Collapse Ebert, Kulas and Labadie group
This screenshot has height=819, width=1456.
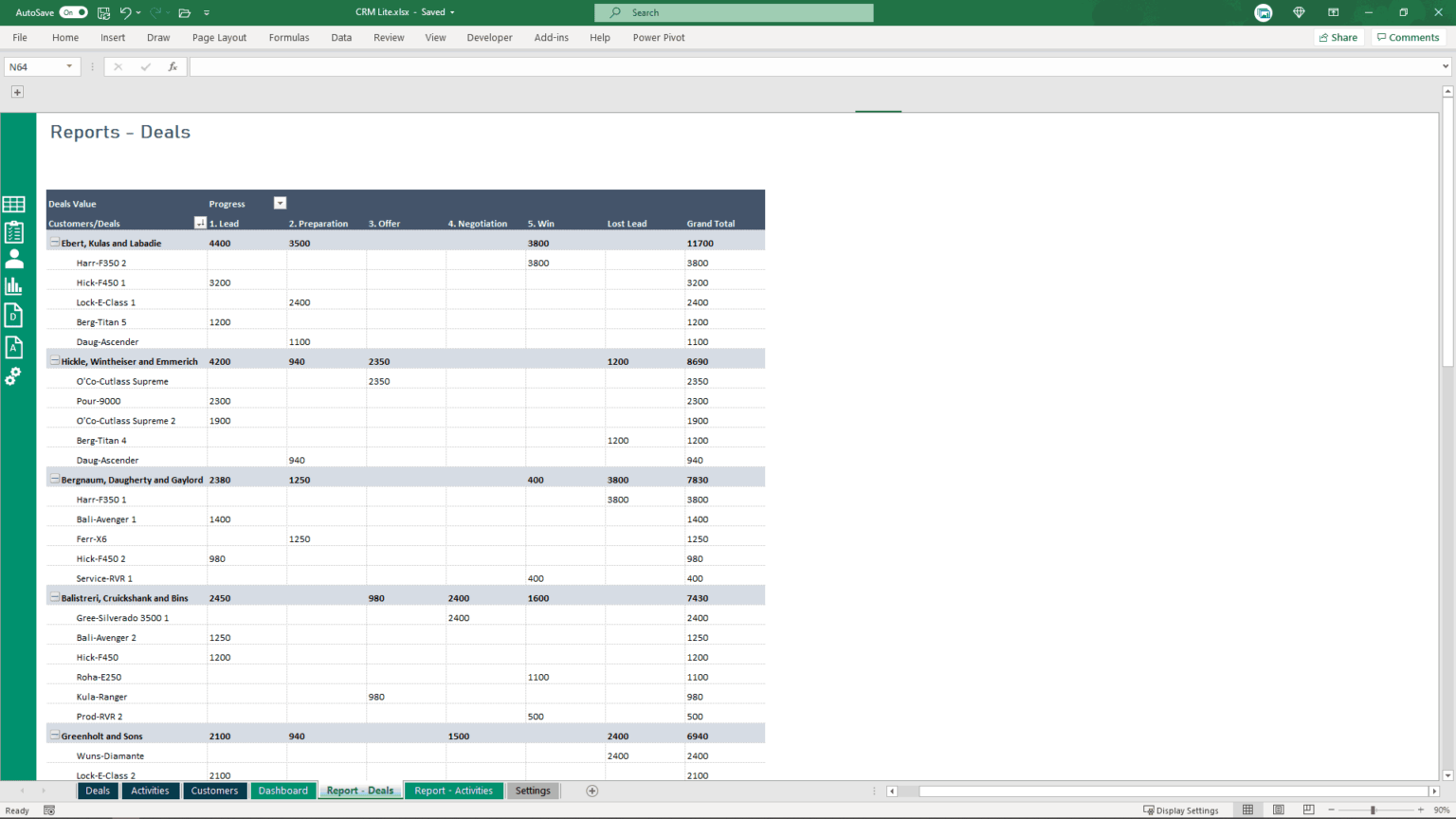[x=55, y=243]
